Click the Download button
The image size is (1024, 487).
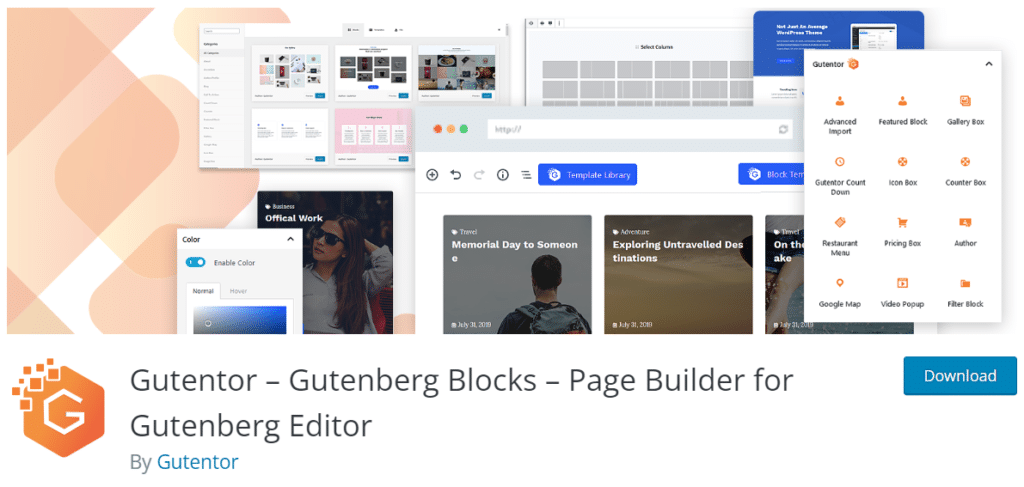point(960,376)
